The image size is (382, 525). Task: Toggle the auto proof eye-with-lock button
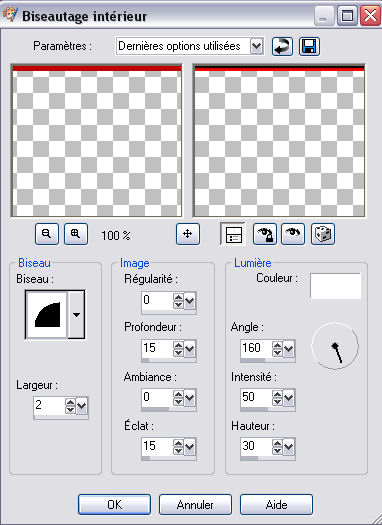click(264, 234)
